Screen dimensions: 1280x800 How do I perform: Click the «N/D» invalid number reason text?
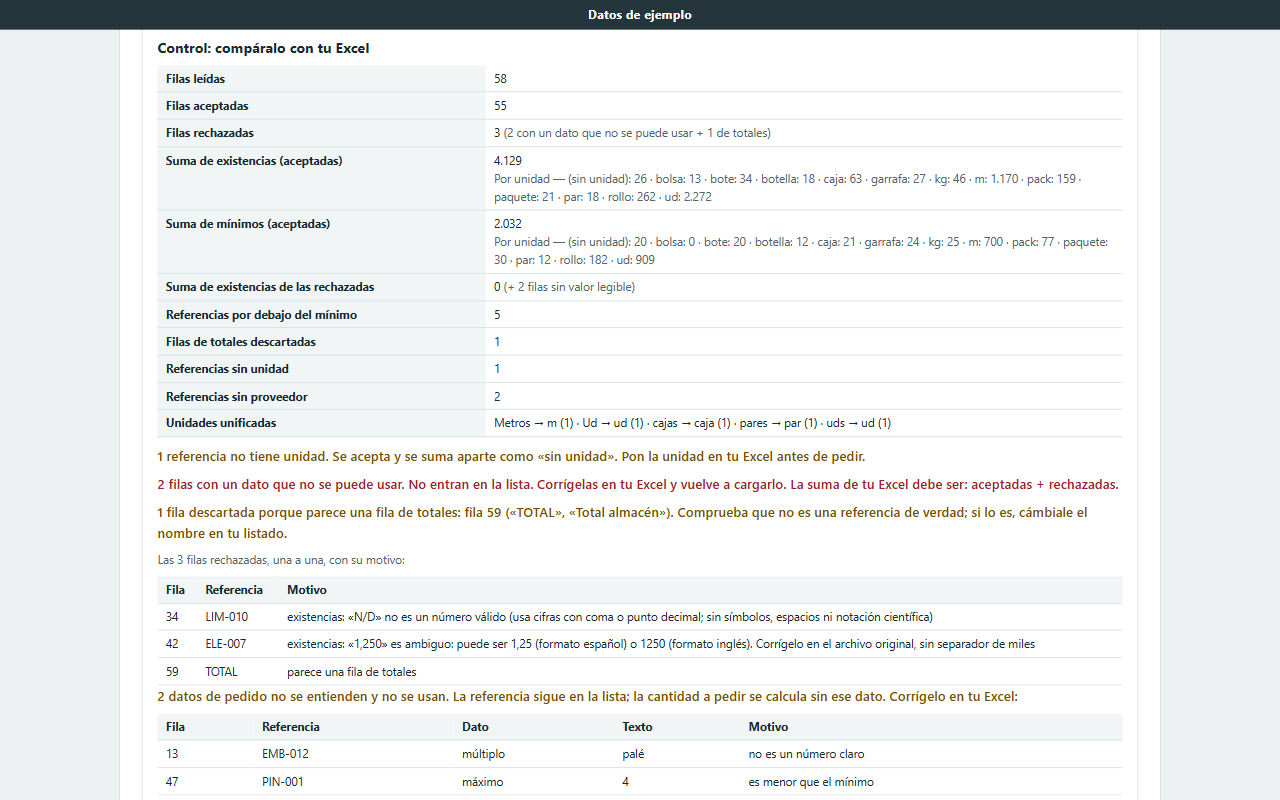(610, 617)
